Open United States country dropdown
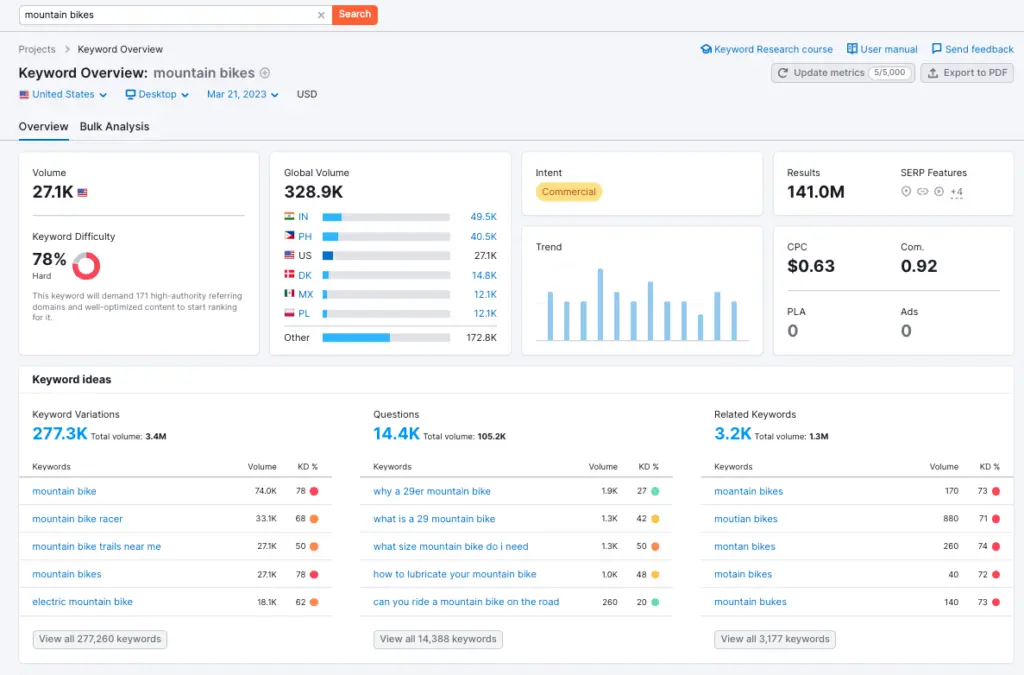Image resolution: width=1024 pixels, height=675 pixels. point(63,94)
